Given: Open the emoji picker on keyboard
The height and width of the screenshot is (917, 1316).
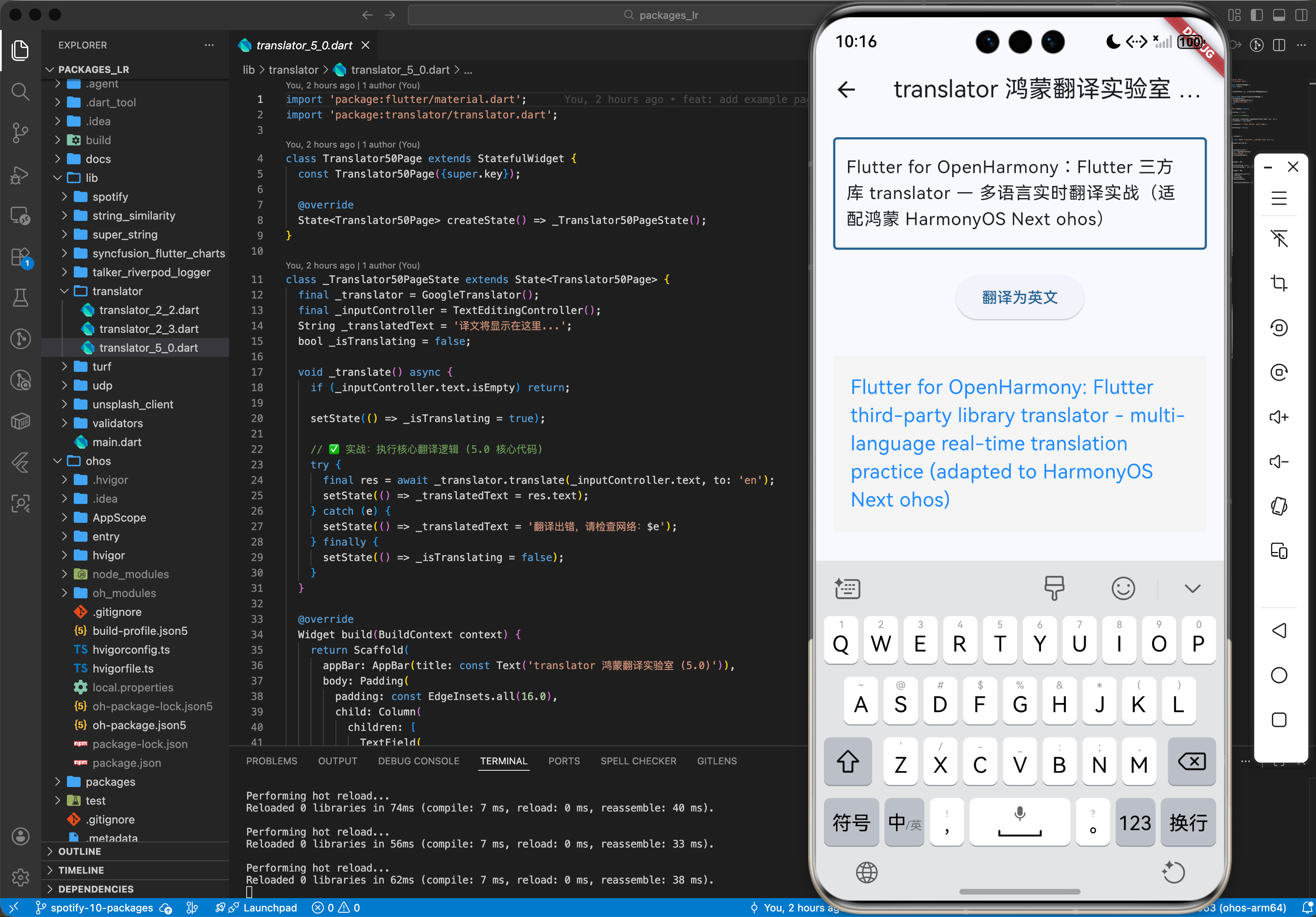Looking at the screenshot, I should 1123,588.
